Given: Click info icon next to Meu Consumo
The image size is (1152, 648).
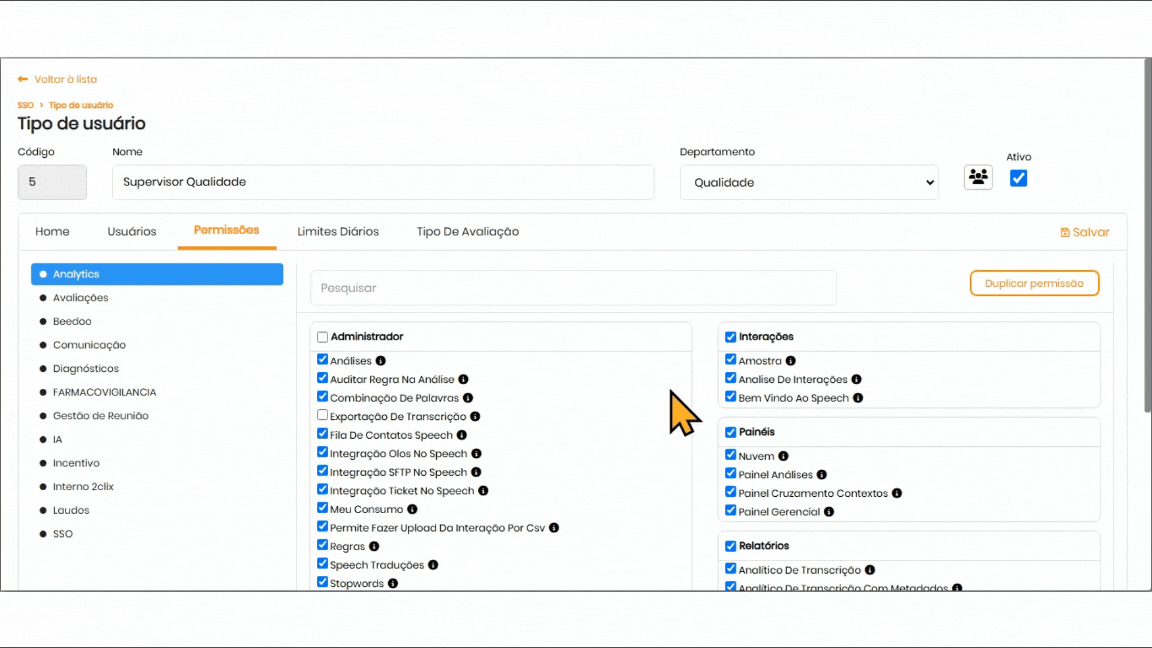Looking at the screenshot, I should point(412,510).
